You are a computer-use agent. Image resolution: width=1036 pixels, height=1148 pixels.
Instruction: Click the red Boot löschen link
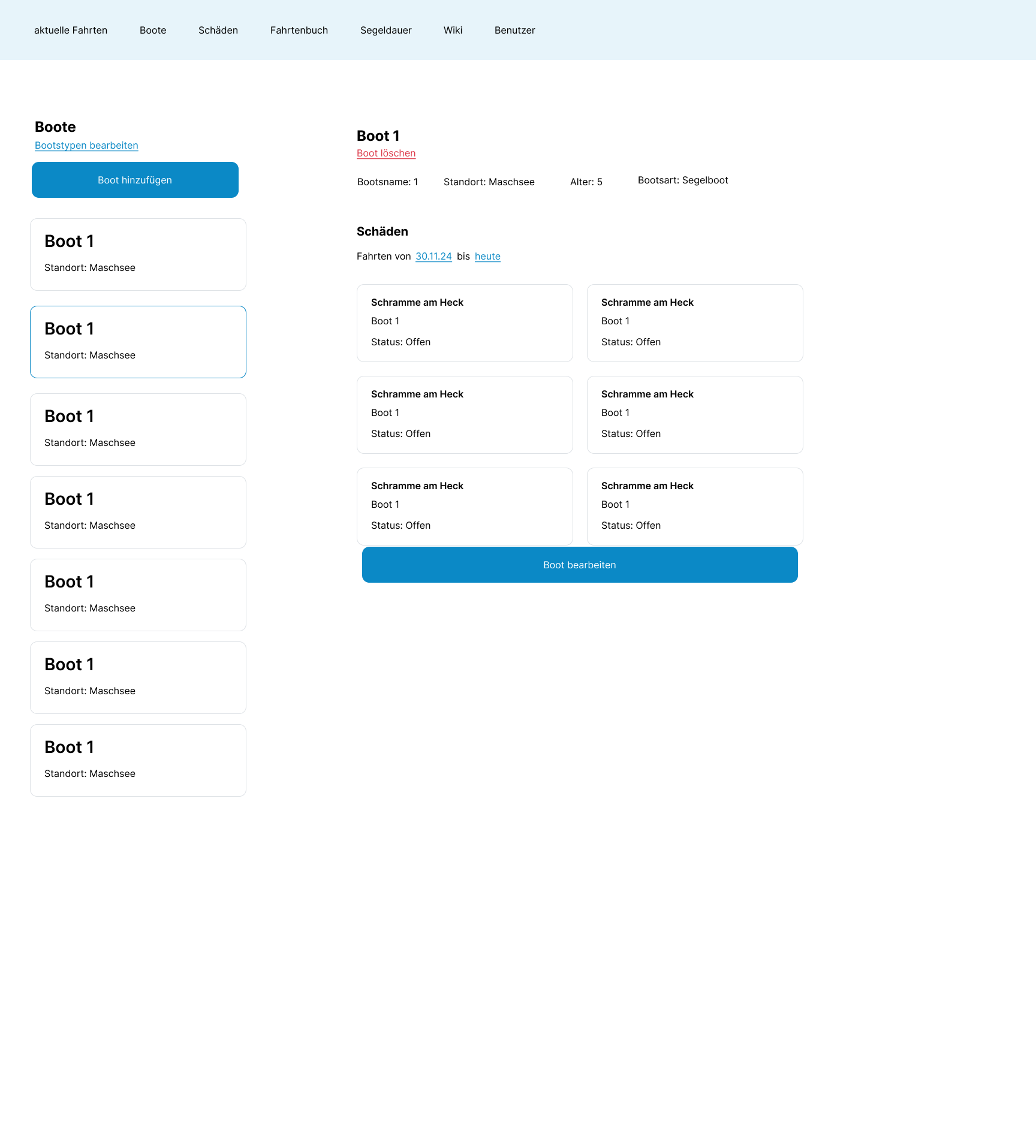tap(386, 153)
